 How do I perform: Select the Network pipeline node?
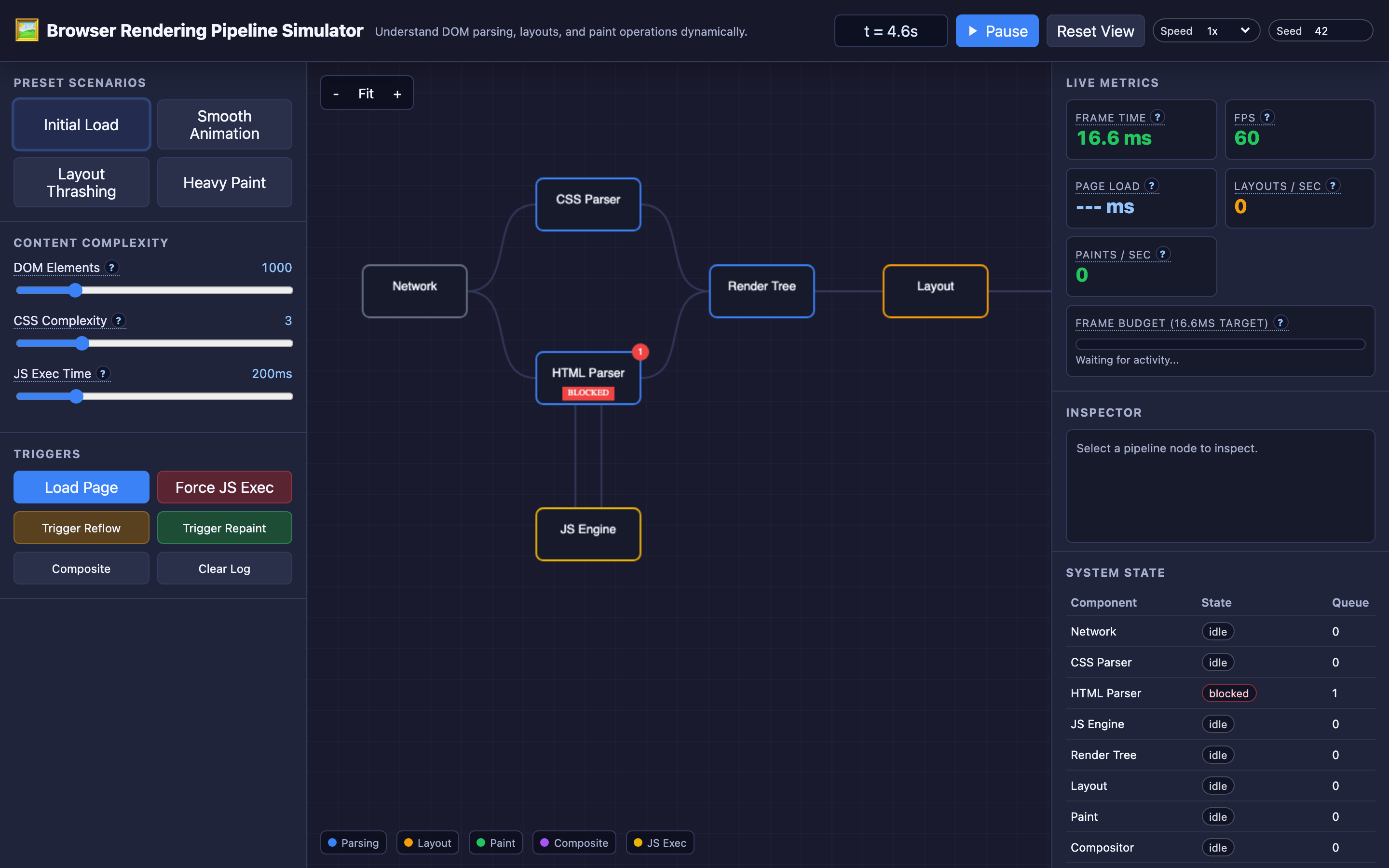[x=414, y=291]
